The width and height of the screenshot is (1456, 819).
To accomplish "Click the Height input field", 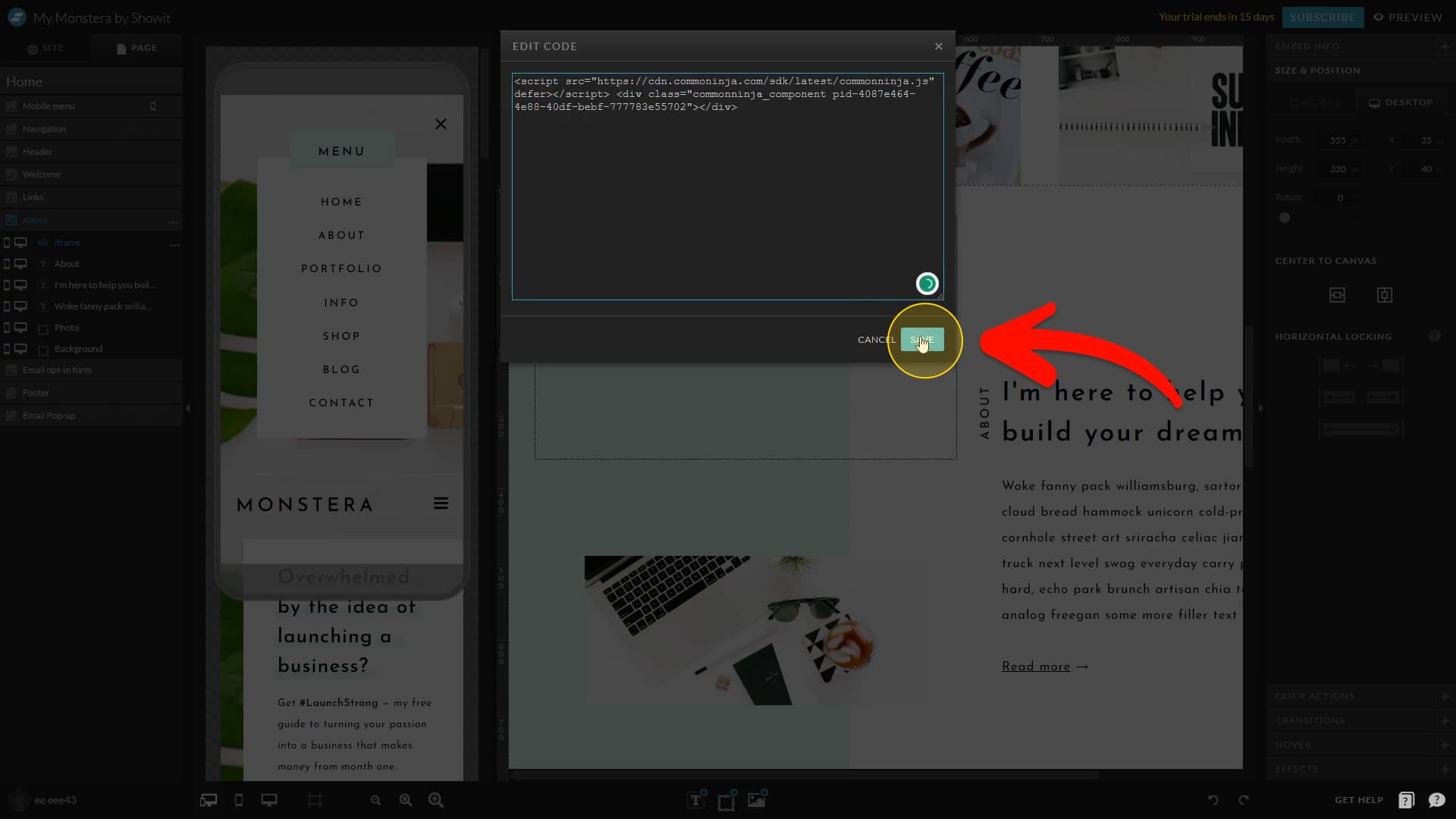I will [1338, 169].
